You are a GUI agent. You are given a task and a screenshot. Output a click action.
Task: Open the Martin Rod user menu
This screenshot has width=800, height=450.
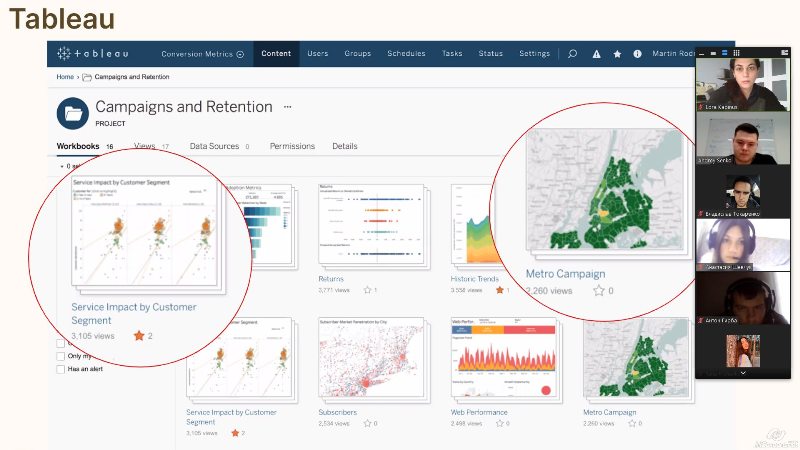tap(673, 54)
